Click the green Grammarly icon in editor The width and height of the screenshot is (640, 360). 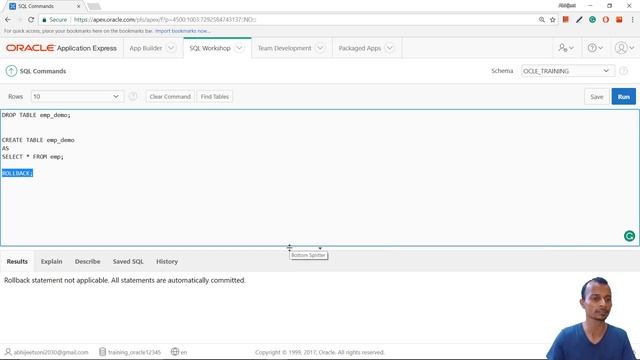pyautogui.click(x=629, y=236)
